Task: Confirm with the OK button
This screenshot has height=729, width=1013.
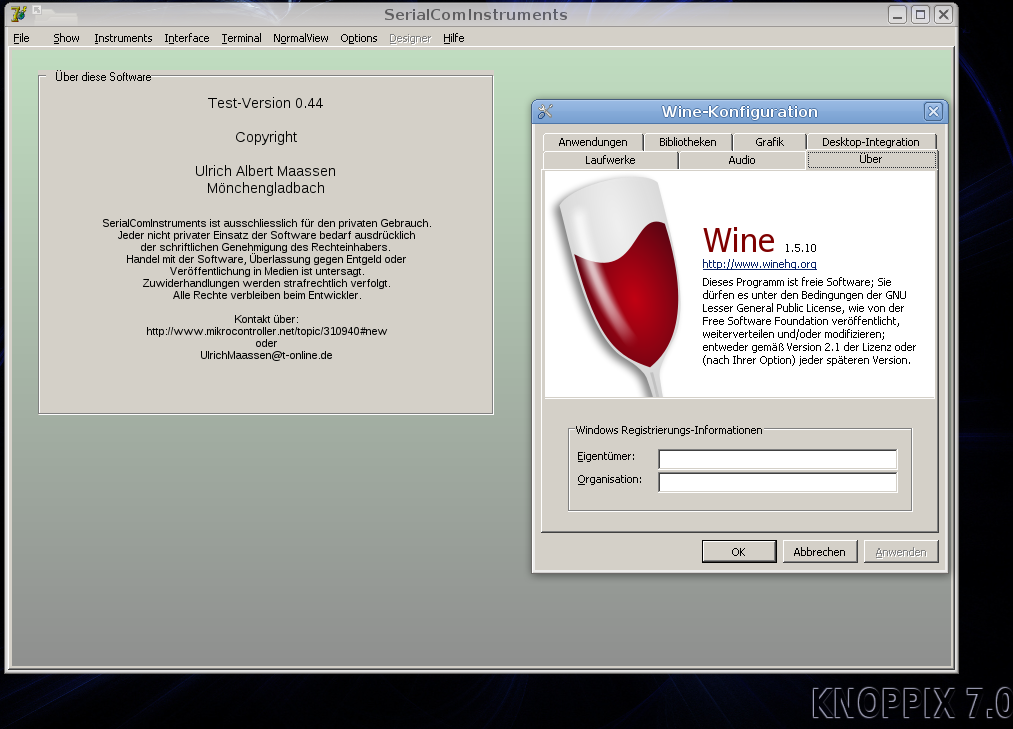Action: 738,552
